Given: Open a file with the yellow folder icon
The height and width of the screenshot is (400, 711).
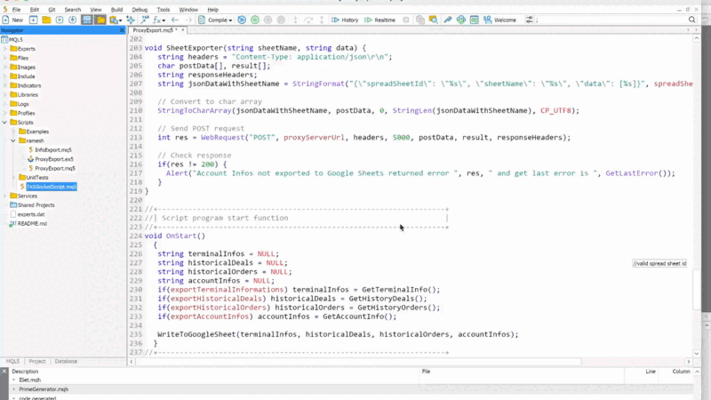Looking at the screenshot, I should pyautogui.click(x=46, y=20).
